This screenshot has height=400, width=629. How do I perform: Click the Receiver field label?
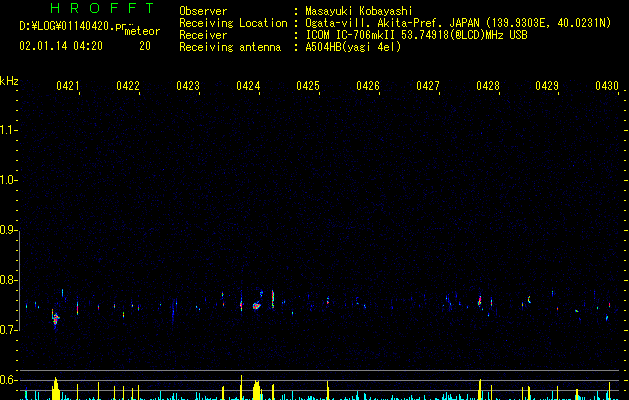[203, 35]
